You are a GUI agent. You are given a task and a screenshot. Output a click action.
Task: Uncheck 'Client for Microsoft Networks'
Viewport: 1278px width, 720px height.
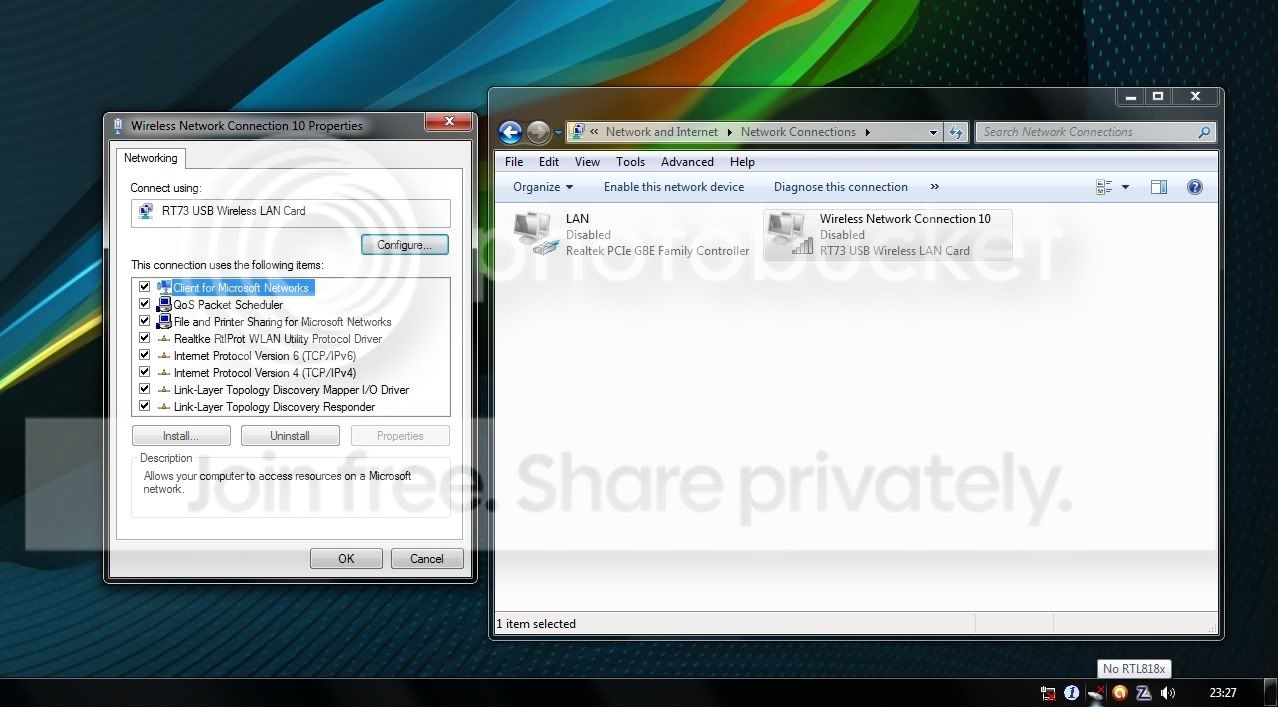tap(145, 287)
